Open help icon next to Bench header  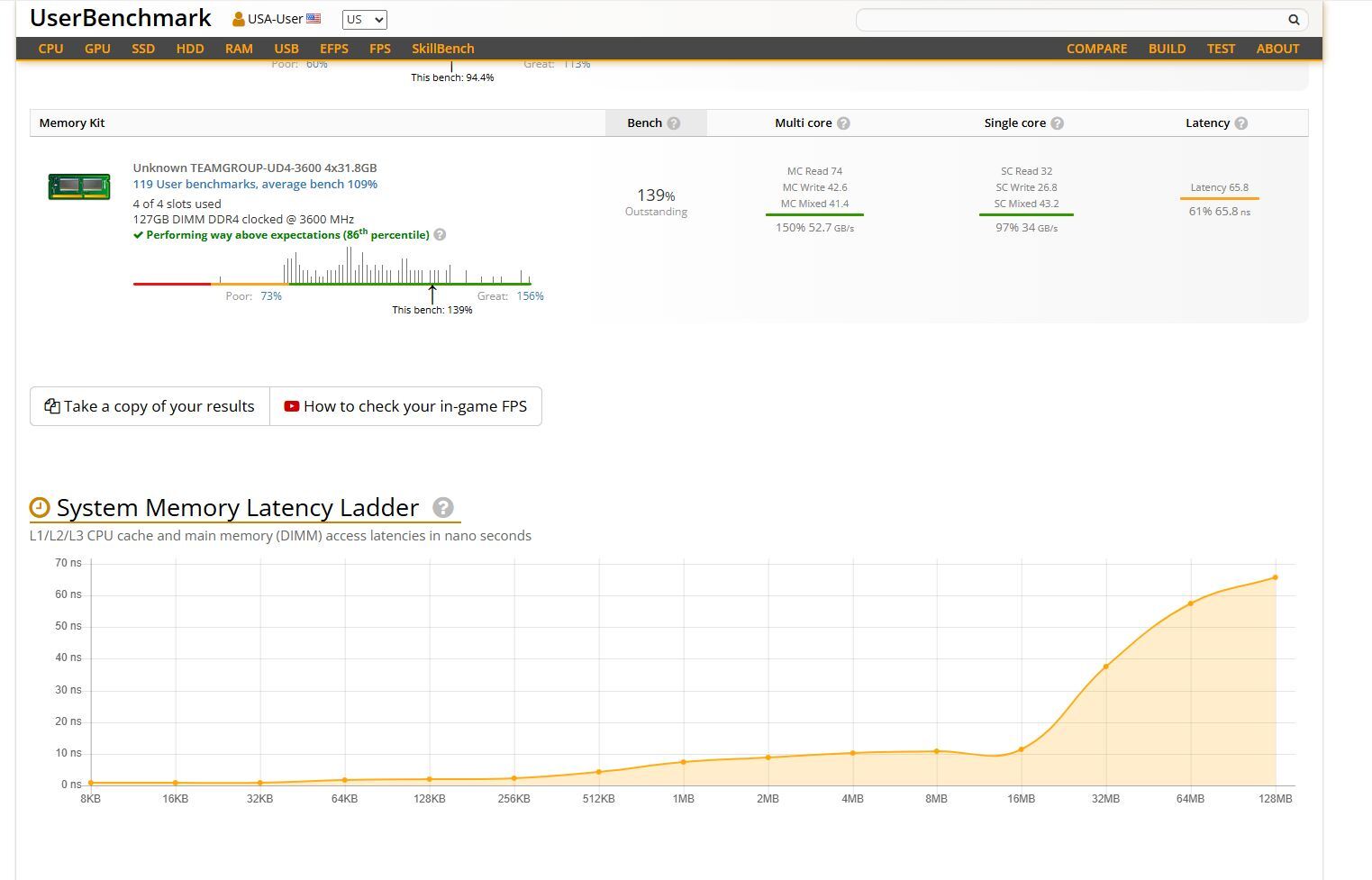(674, 123)
